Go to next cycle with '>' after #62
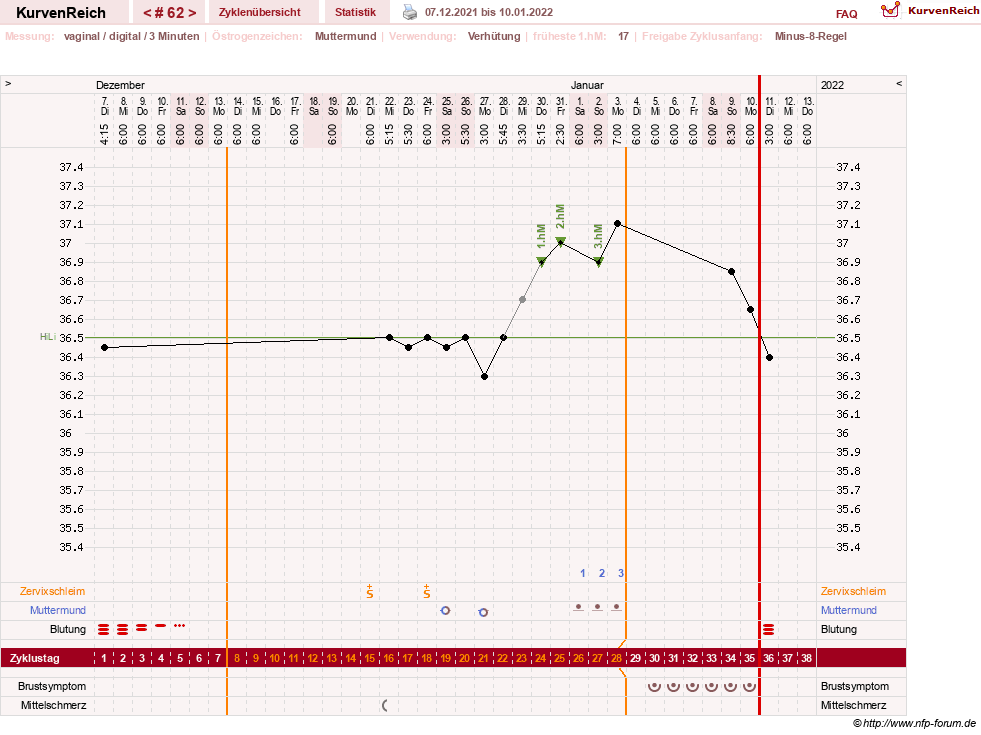The width and height of the screenshot is (981, 735). coord(192,13)
